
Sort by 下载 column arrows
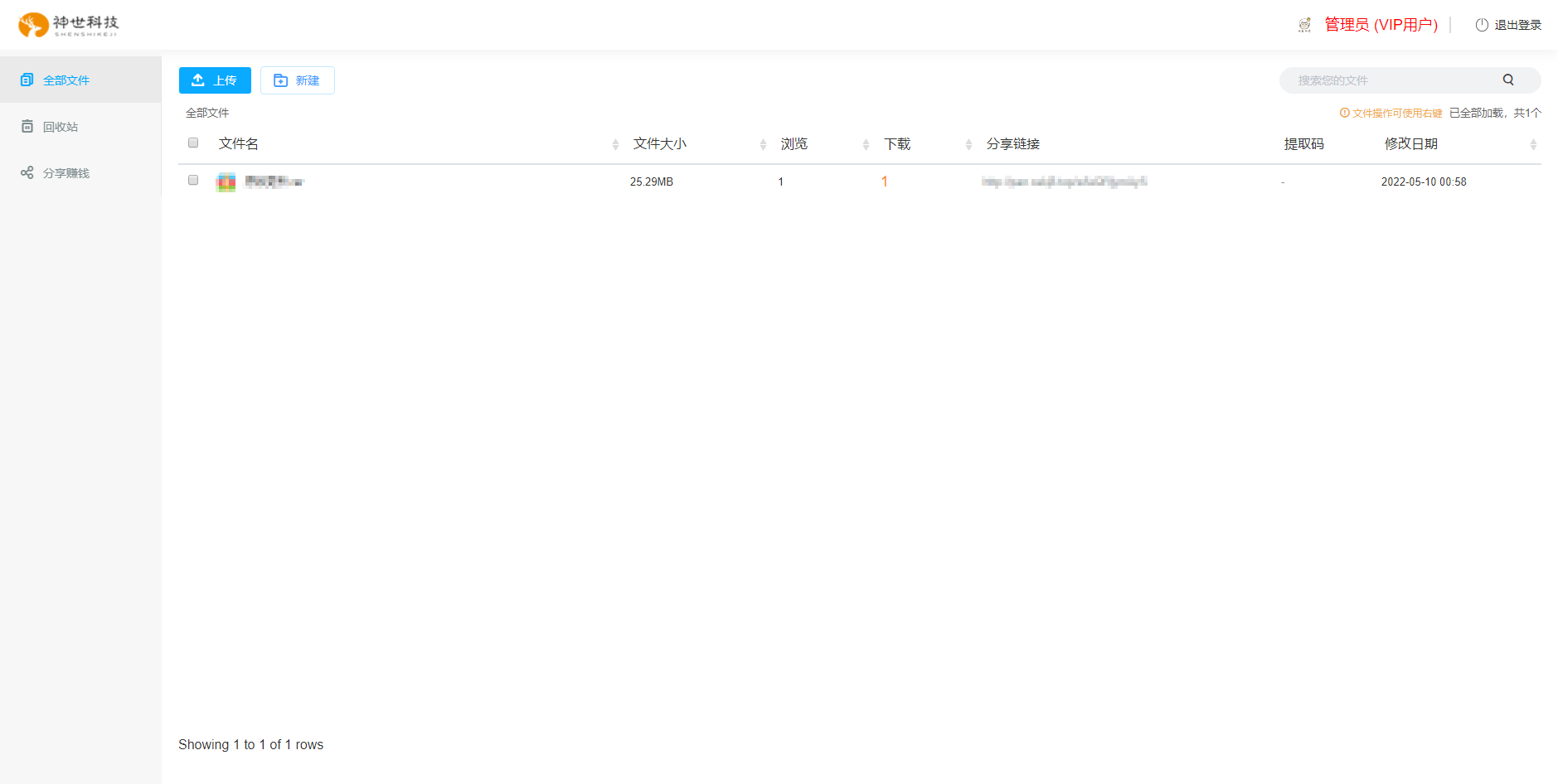(968, 144)
